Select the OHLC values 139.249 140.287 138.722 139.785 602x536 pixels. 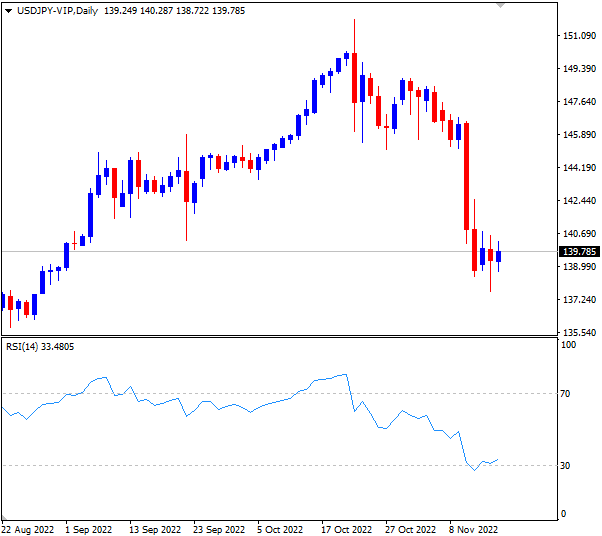click(x=174, y=11)
